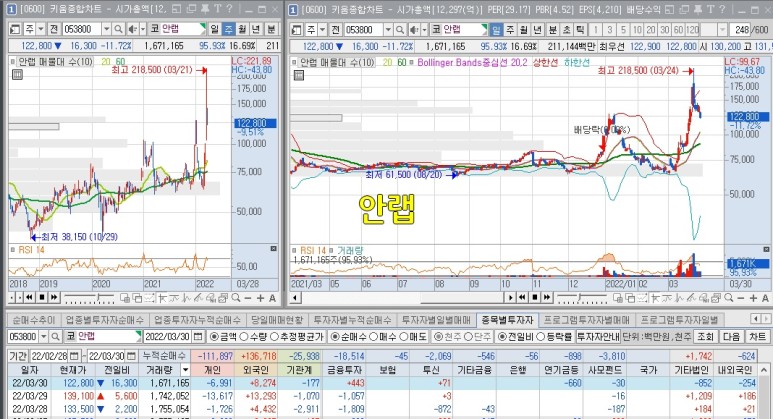Click the 248 bar count field
The image size is (773, 419).
point(741,30)
